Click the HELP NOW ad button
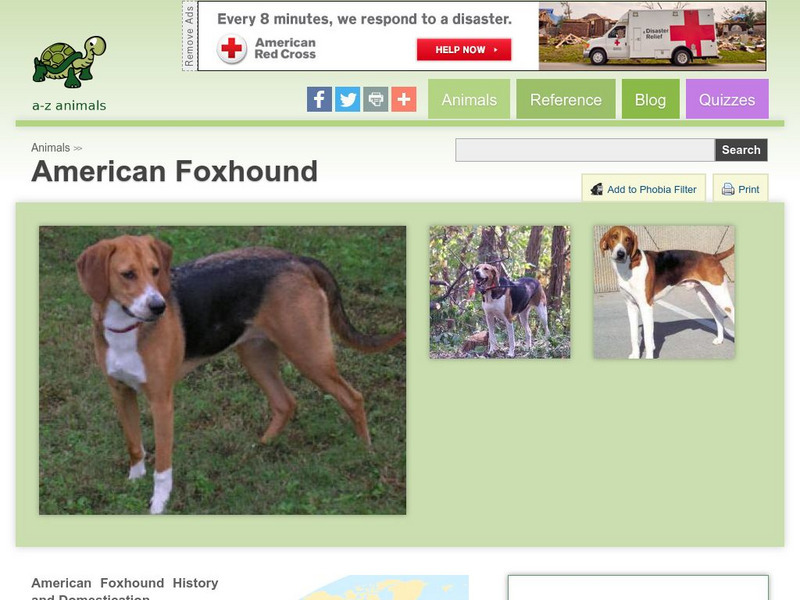Screen dimensions: 800x600 click(464, 49)
